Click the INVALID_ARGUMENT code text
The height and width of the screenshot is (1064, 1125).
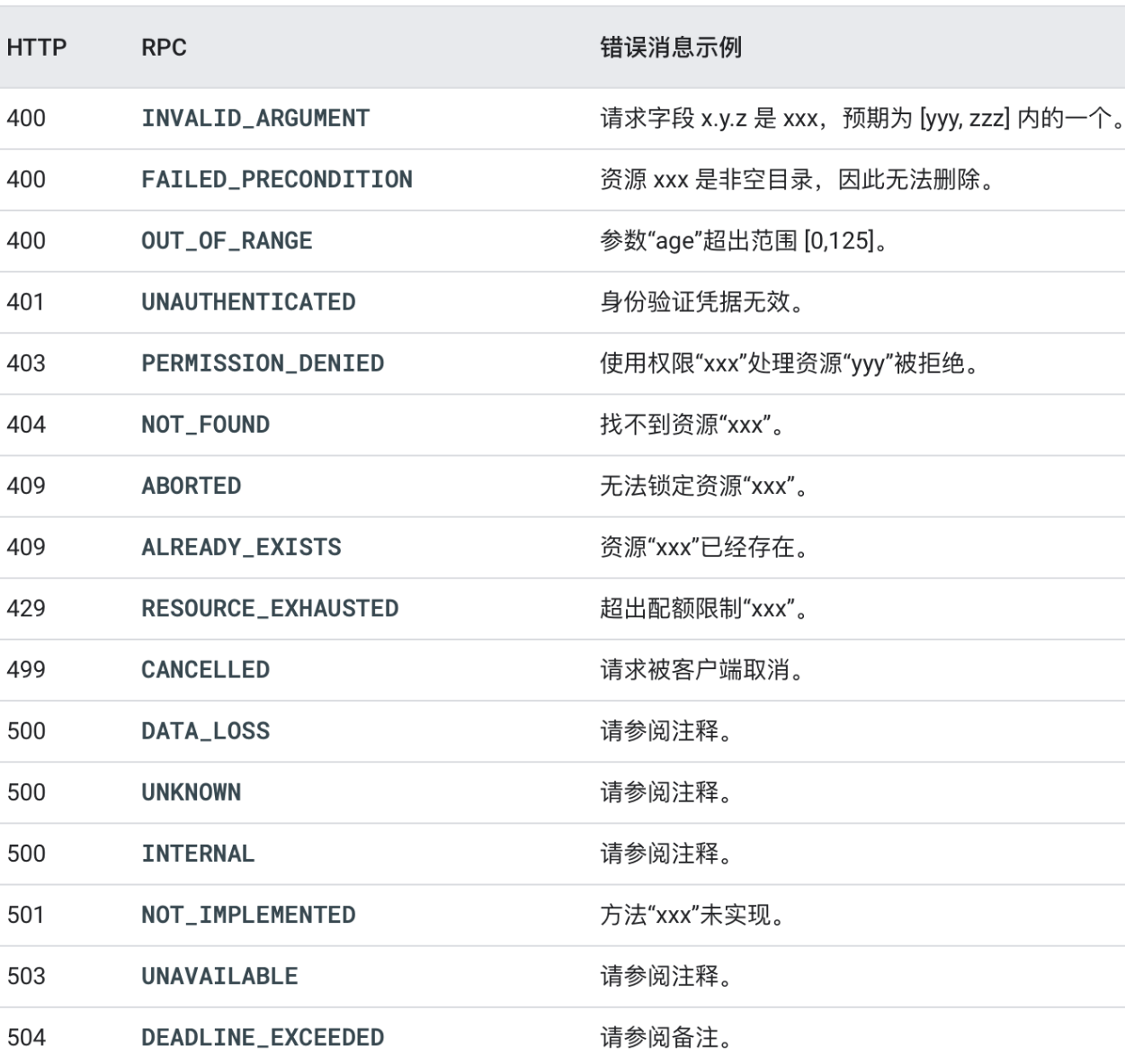(255, 118)
